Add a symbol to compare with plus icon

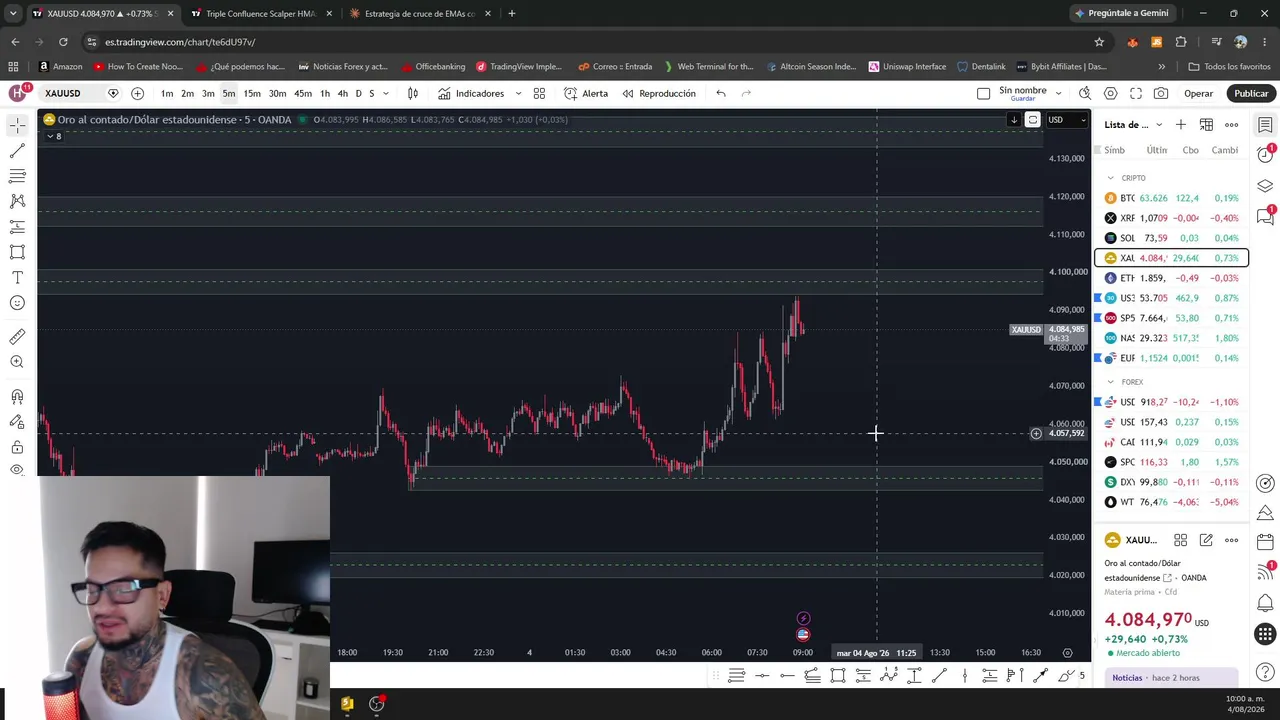(137, 93)
